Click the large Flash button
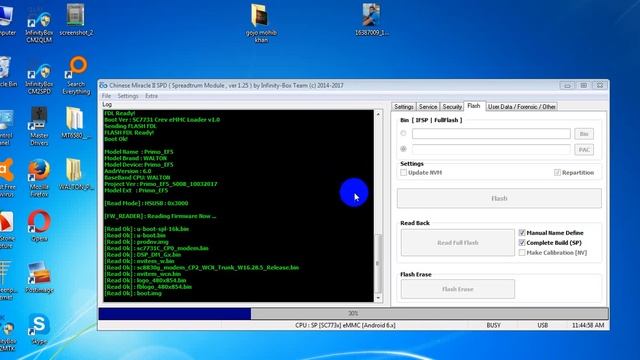The width and height of the screenshot is (640, 360). pos(499,198)
